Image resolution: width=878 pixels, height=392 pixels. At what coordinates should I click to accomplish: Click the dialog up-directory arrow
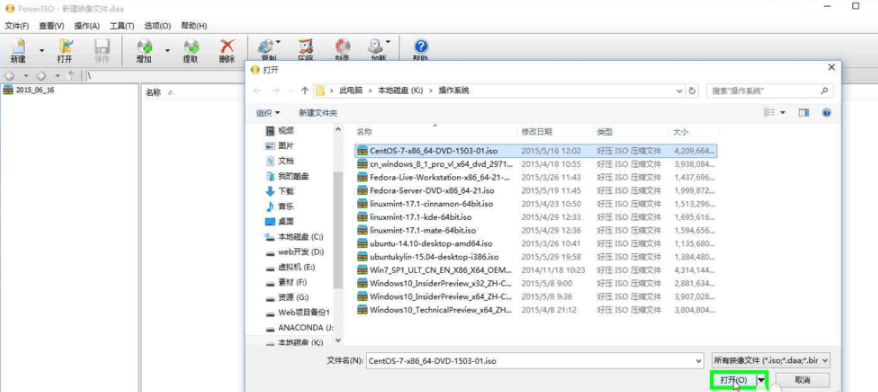305,91
